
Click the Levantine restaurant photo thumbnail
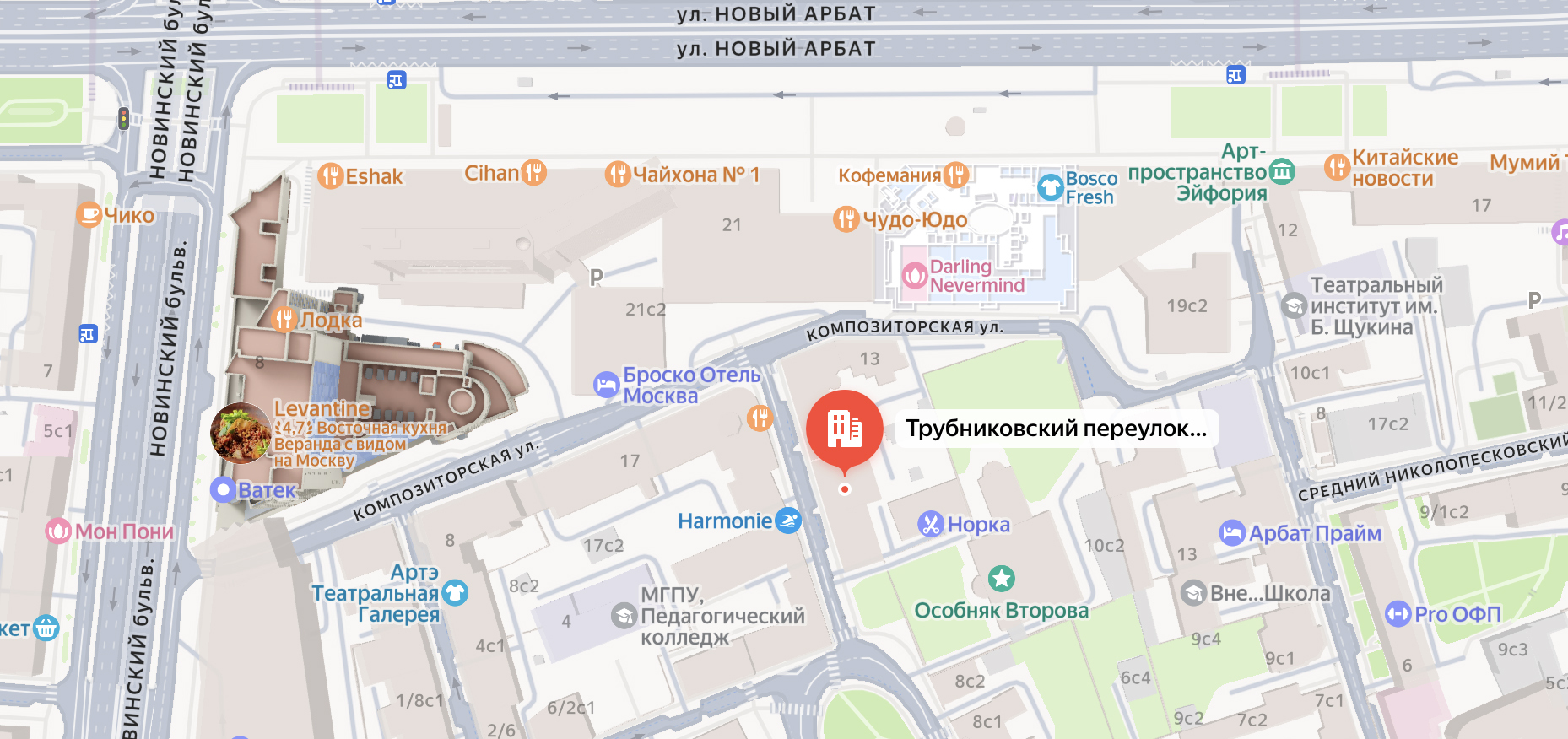(241, 434)
